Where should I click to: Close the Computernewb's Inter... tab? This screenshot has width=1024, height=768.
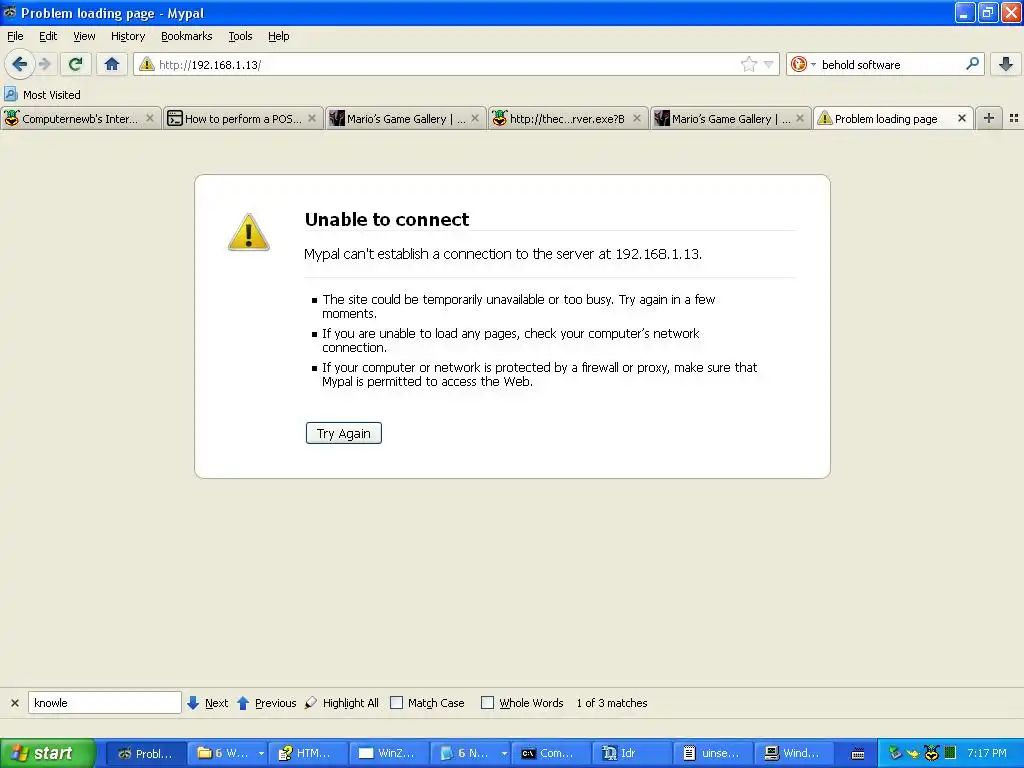[150, 118]
